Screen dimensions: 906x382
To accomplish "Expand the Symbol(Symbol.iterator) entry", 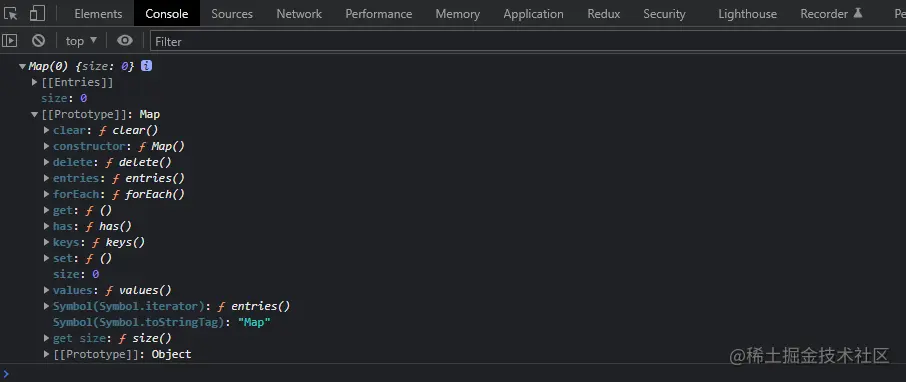I will (x=47, y=306).
